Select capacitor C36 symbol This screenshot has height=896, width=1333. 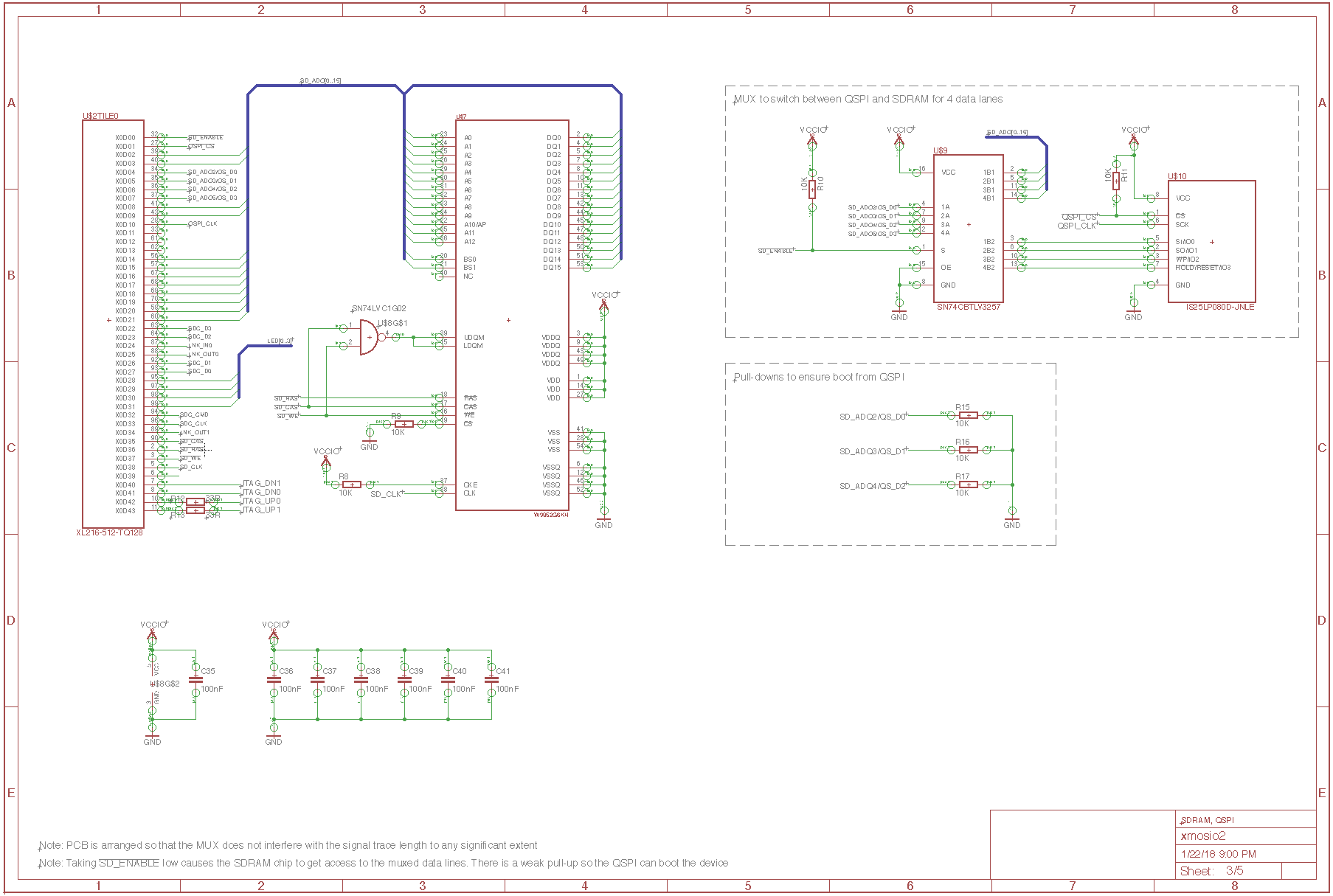[274, 680]
